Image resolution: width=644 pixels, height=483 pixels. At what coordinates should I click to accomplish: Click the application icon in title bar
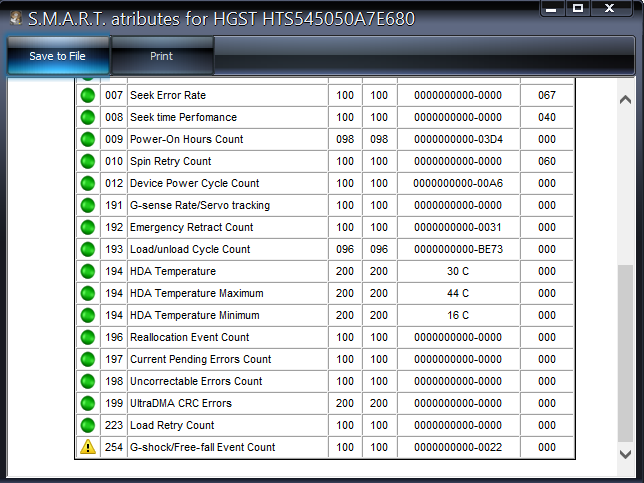[16, 18]
